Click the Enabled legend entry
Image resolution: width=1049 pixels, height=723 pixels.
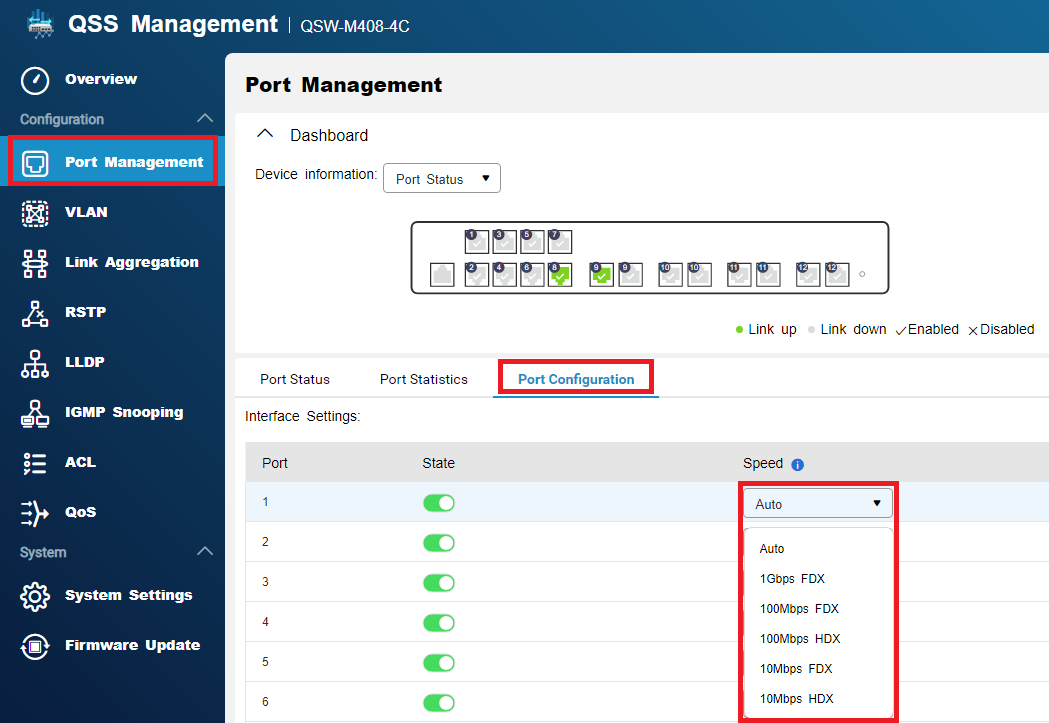pos(927,329)
